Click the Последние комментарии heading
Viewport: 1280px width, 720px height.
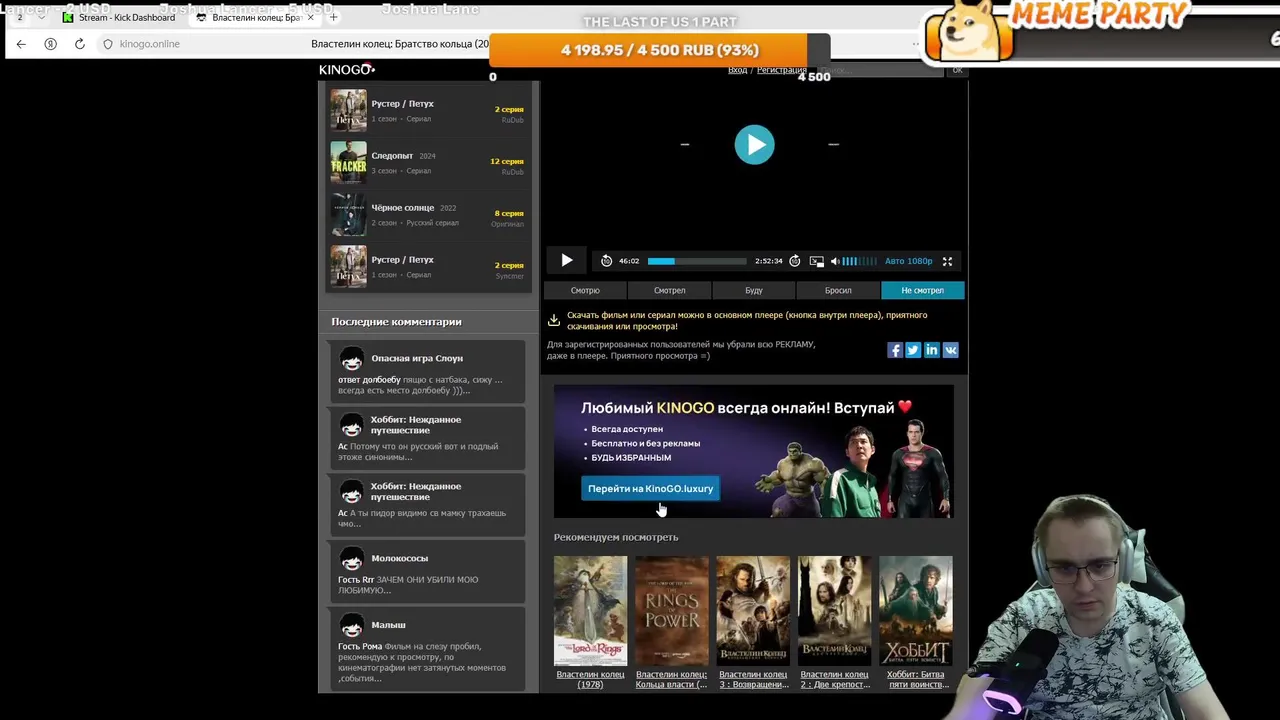tap(396, 322)
